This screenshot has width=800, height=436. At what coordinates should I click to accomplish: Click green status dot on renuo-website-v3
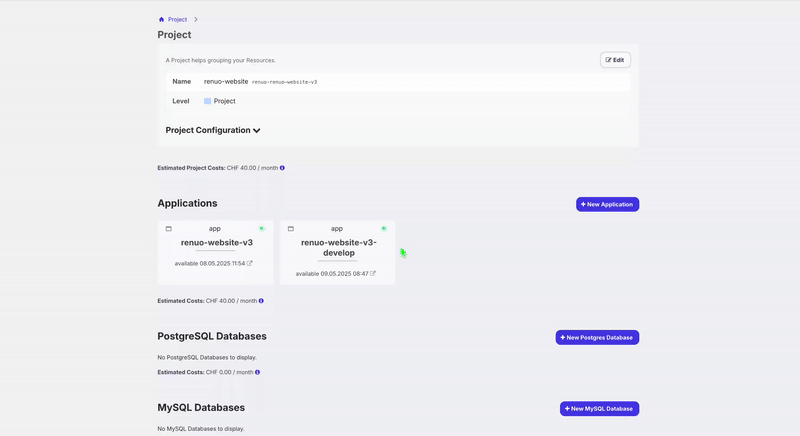262,228
